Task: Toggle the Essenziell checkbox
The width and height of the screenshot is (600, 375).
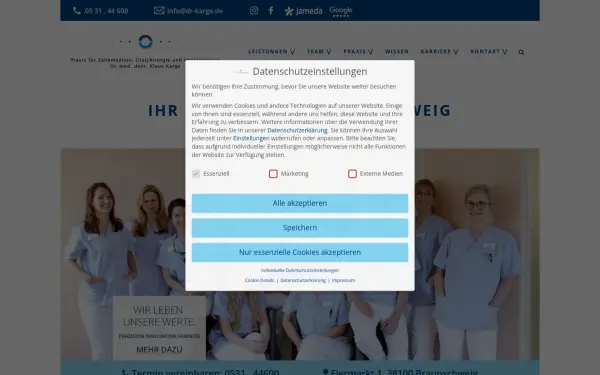Action: [196, 174]
